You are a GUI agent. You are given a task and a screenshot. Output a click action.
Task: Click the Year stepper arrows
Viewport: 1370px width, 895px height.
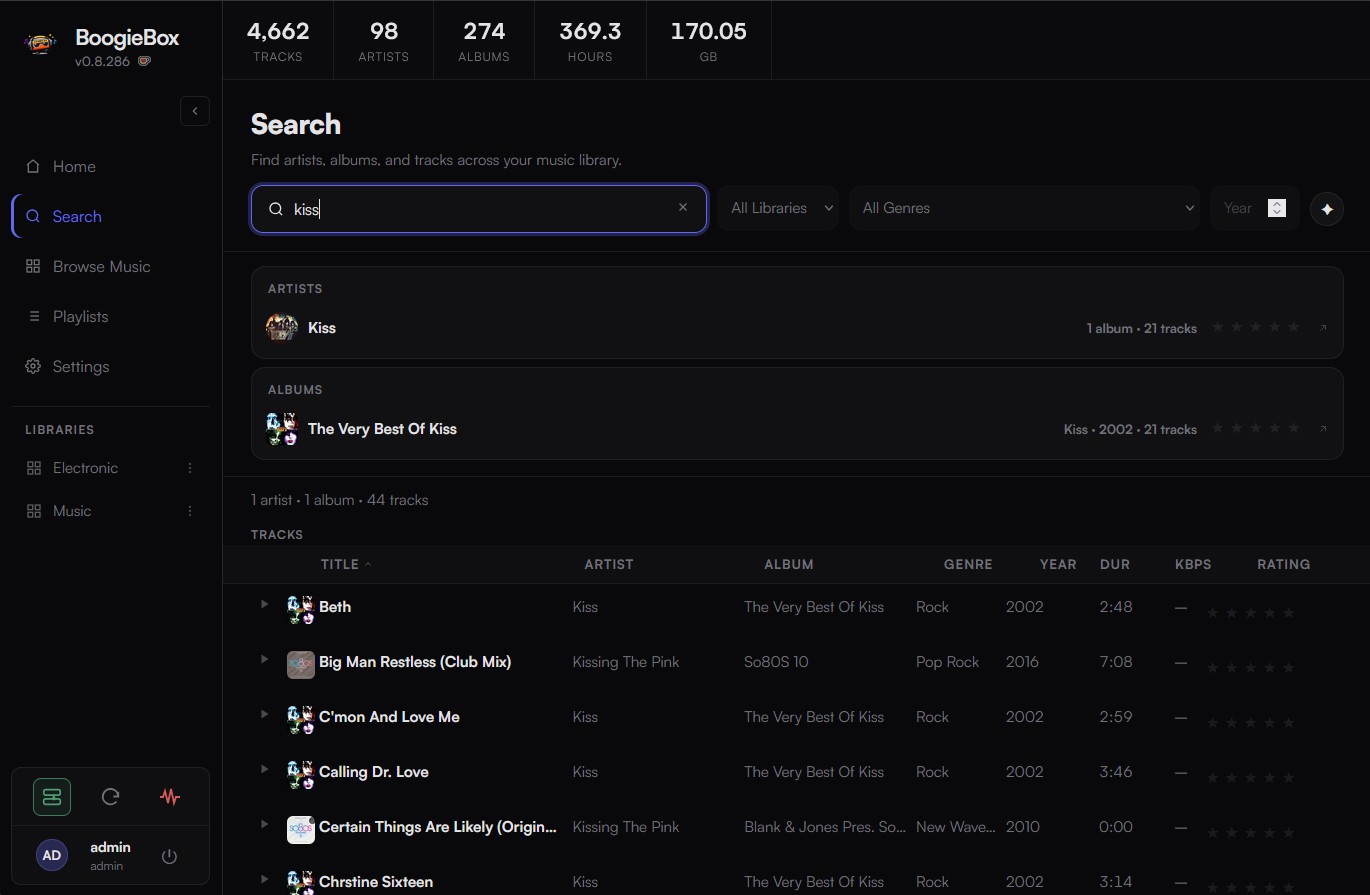coord(1276,208)
